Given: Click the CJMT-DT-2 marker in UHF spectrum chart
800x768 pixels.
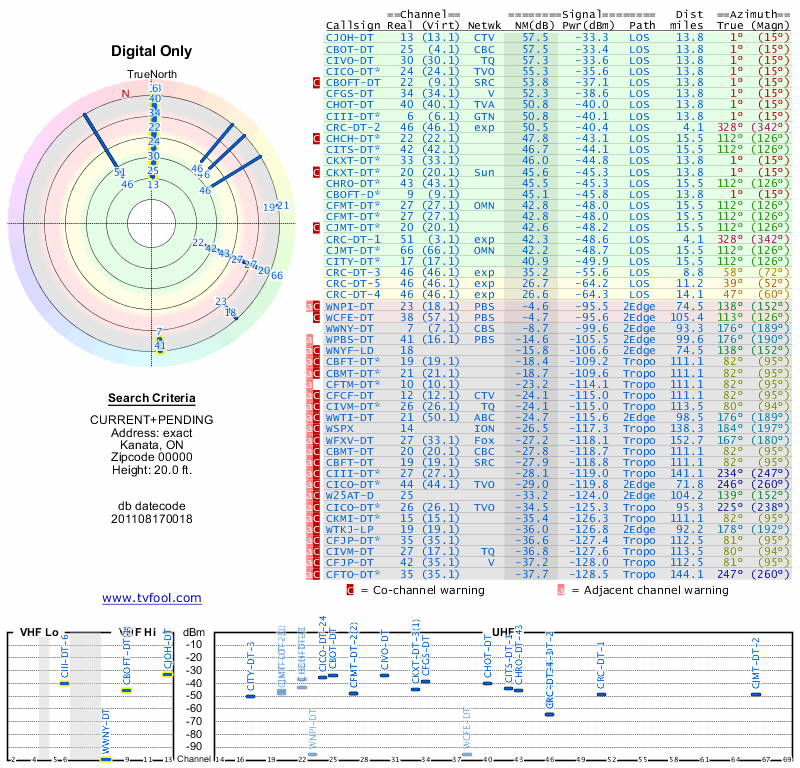Looking at the screenshot, I should (x=756, y=693).
